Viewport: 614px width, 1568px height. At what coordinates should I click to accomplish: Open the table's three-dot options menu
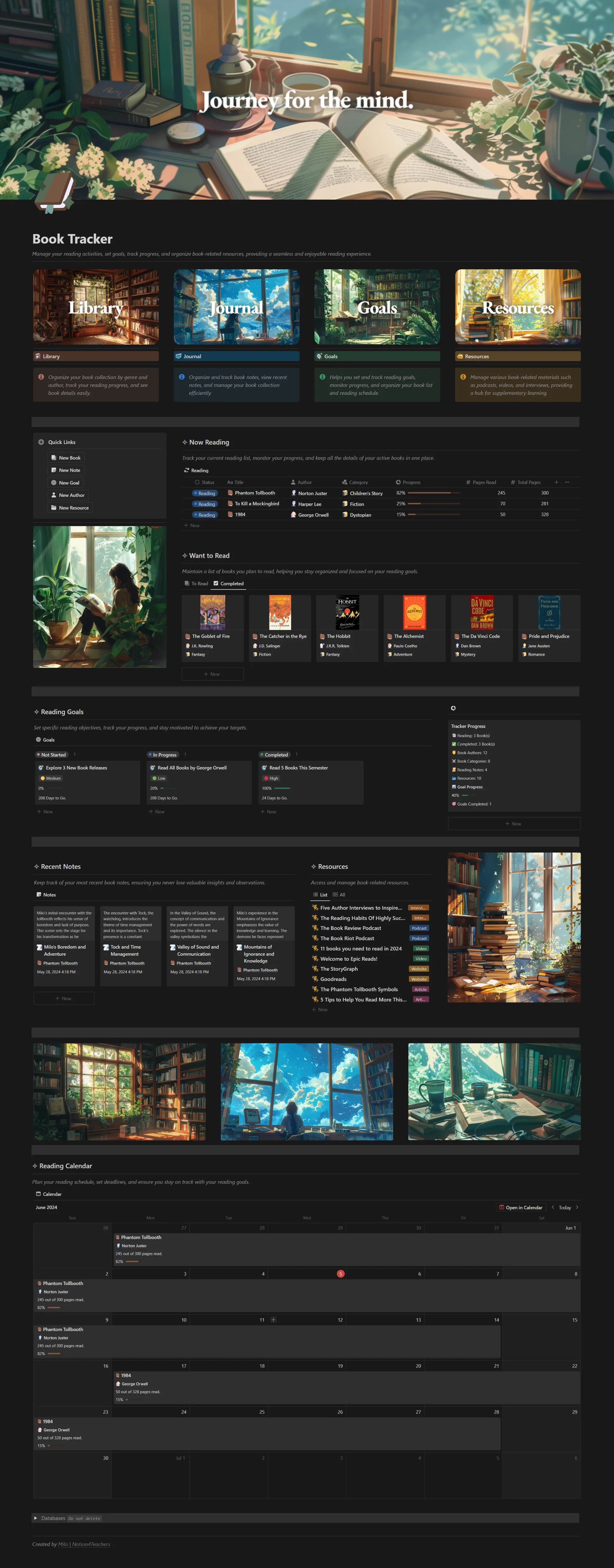567,482
